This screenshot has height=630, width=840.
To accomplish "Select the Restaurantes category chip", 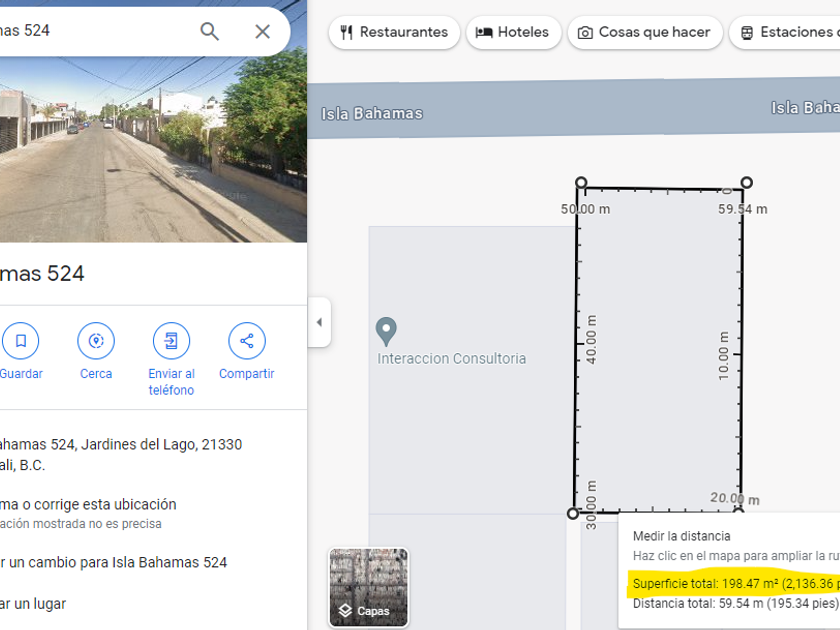I will [x=394, y=32].
